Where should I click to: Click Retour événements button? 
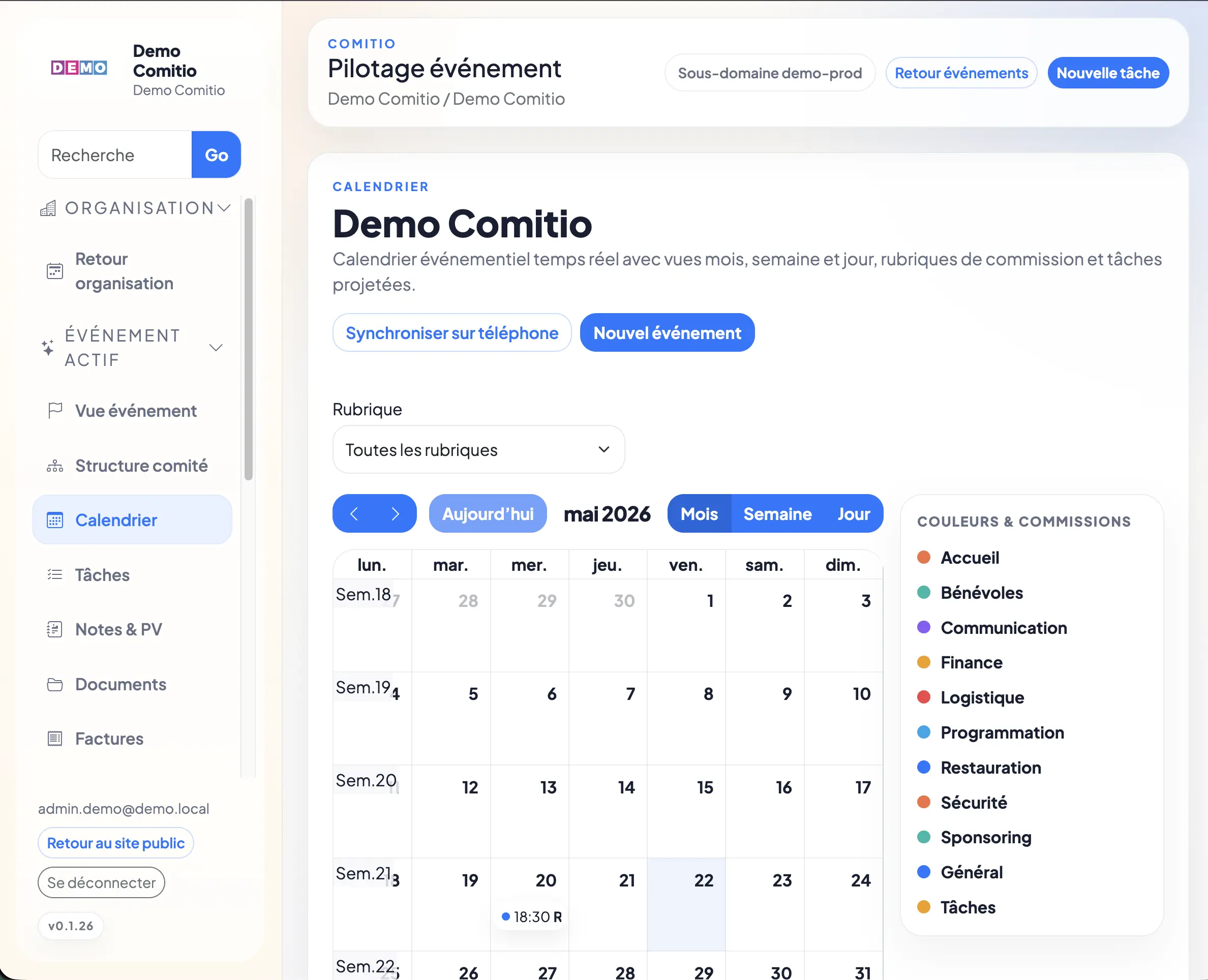click(961, 73)
